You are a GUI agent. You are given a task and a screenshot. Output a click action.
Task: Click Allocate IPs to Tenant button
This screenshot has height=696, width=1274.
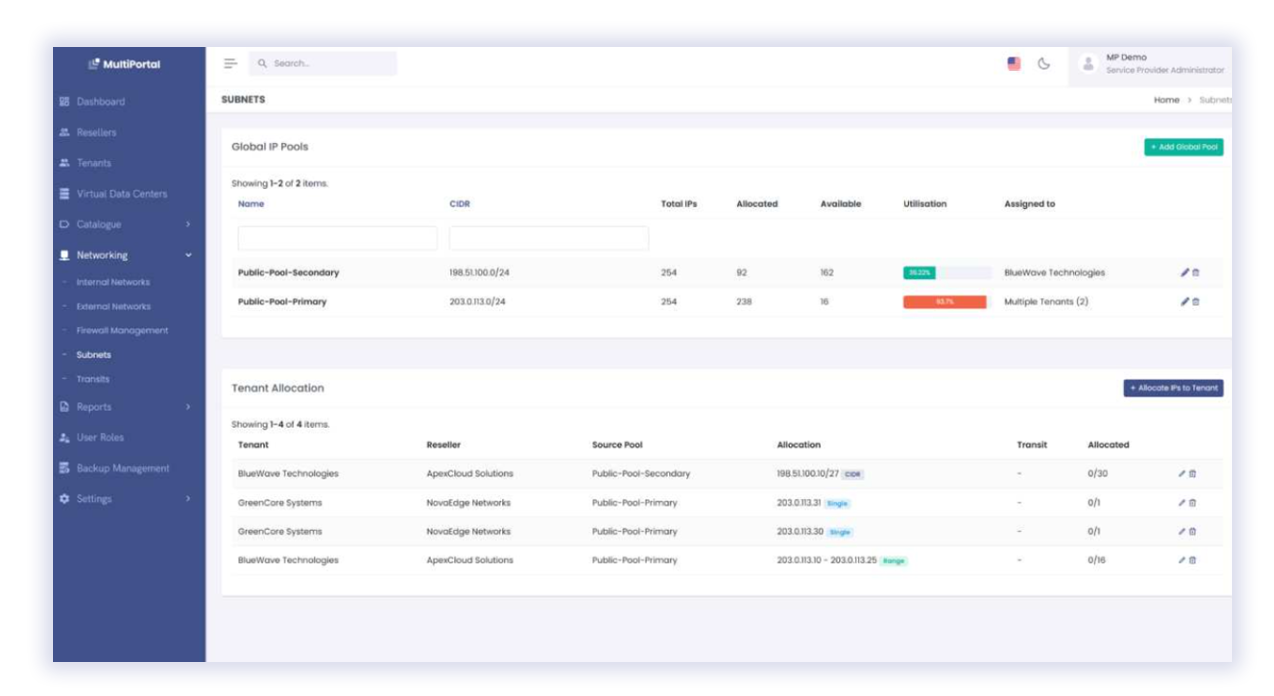(x=1173, y=388)
